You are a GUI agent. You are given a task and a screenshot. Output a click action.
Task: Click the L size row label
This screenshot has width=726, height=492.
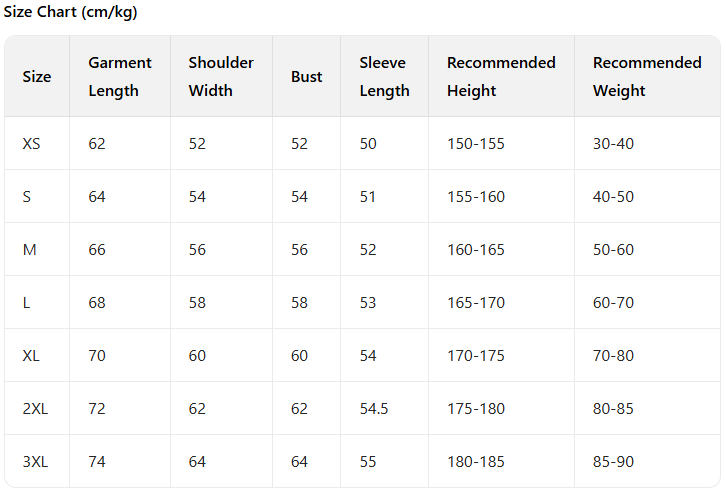click(x=26, y=303)
